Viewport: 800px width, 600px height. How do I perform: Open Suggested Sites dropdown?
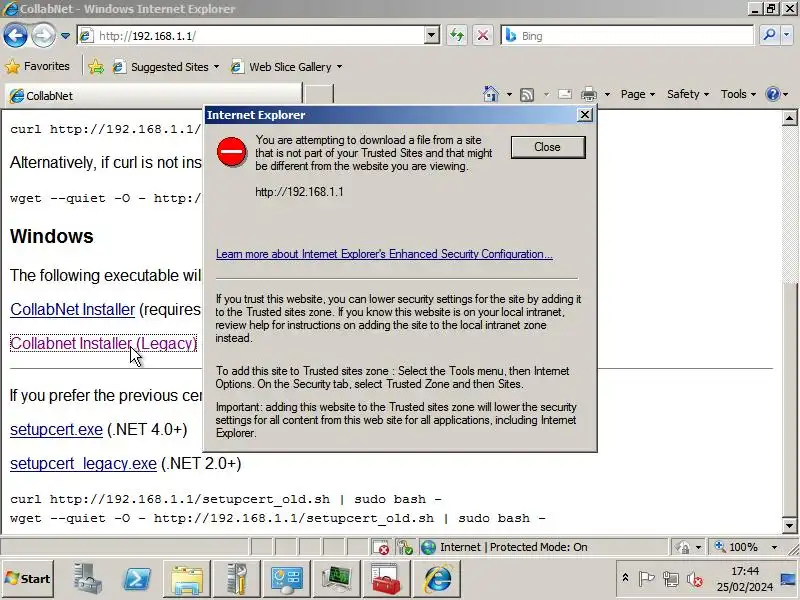tap(166, 67)
